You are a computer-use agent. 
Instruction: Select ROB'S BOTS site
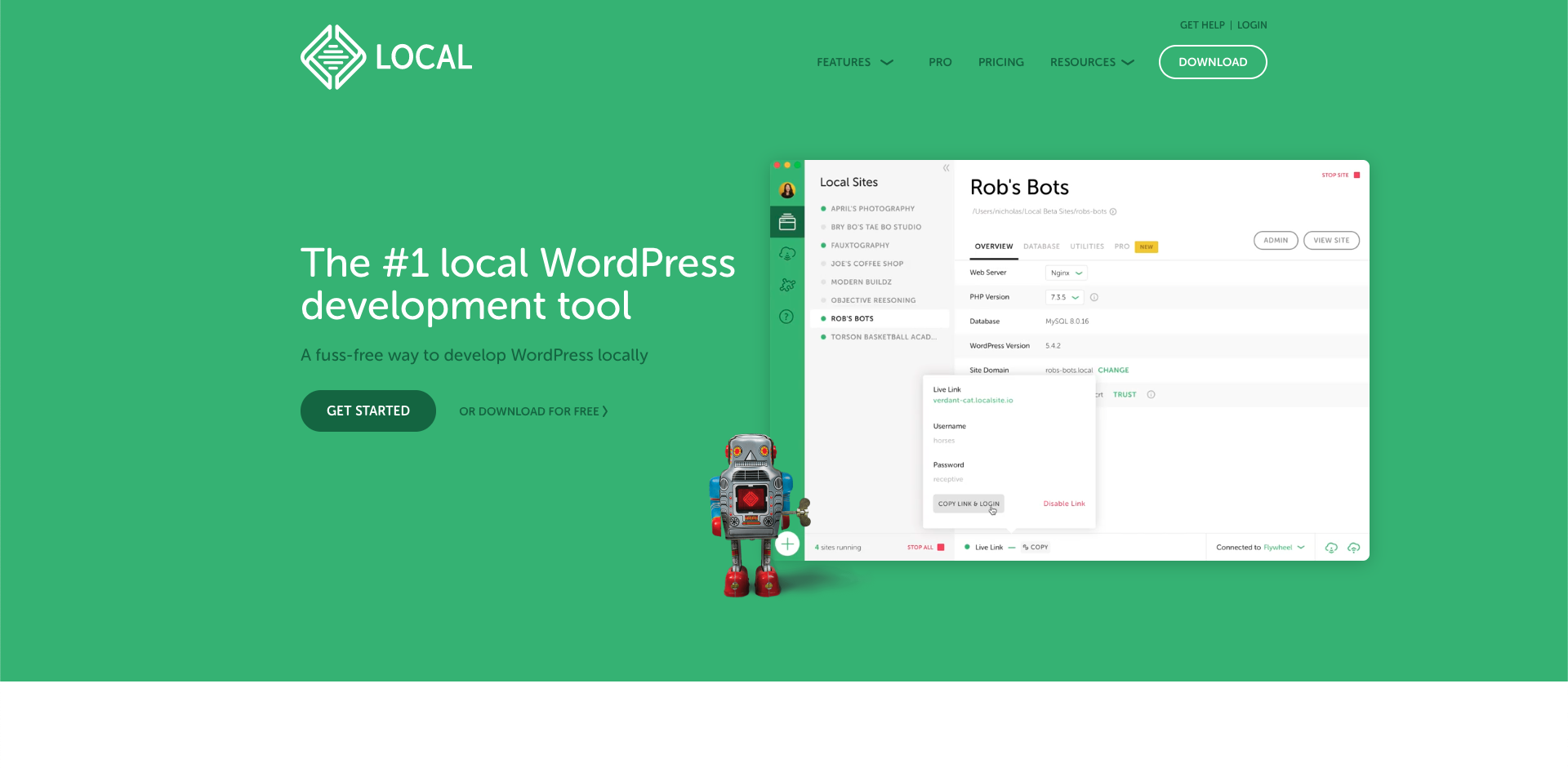pyautogui.click(x=878, y=318)
